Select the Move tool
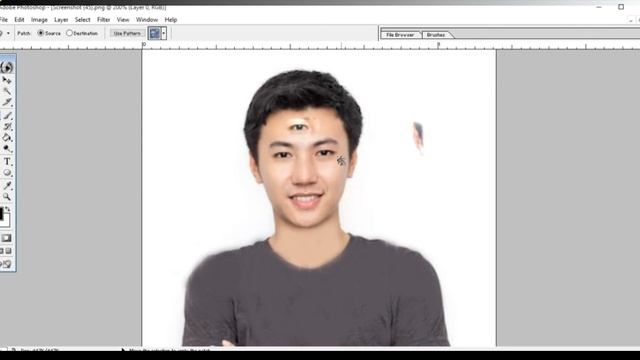This screenshot has width=640, height=360. click(x=7, y=80)
